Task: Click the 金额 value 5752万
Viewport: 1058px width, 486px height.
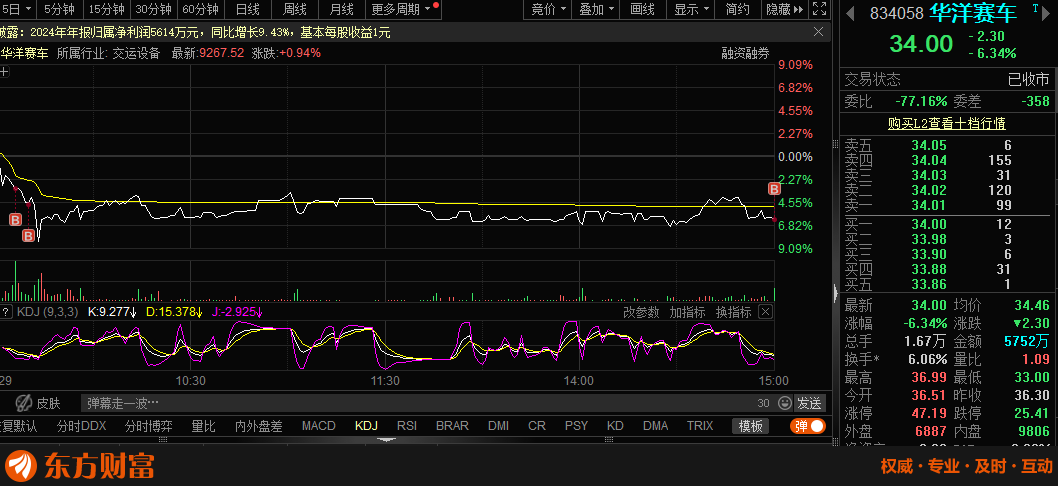Action: click(x=1027, y=342)
